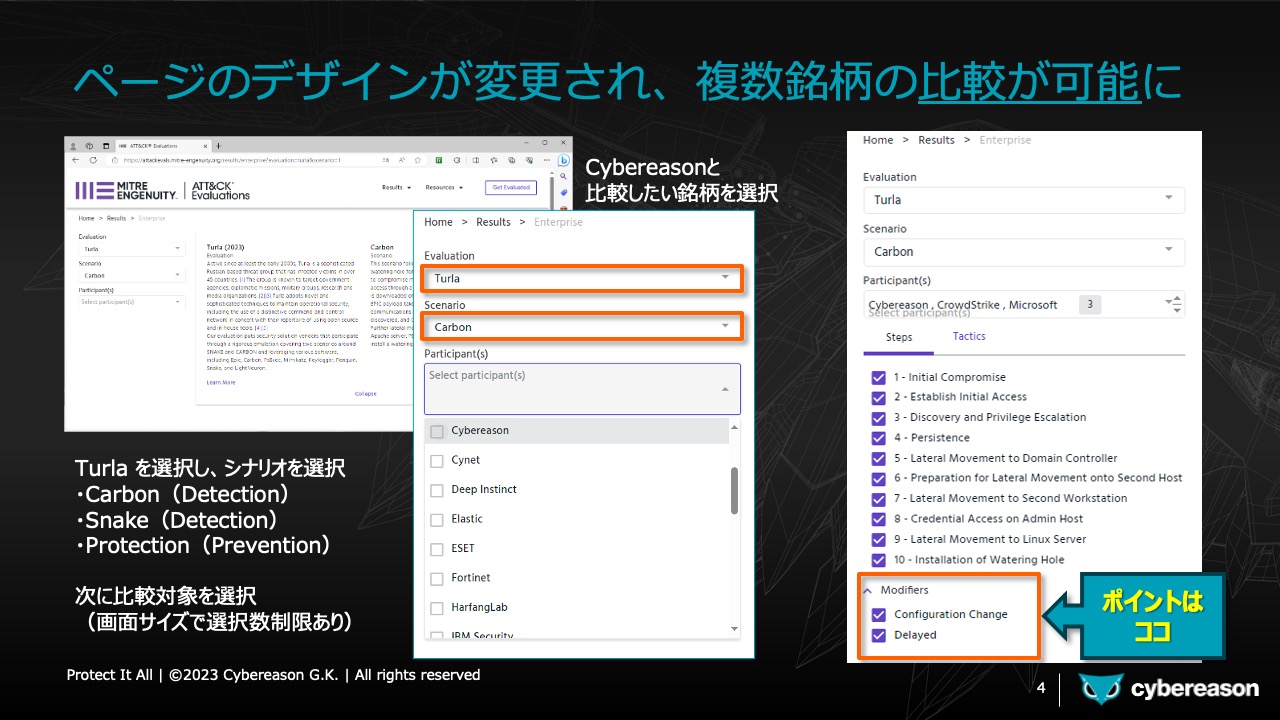The image size is (1280, 720).
Task: Click Results breadcrumb in the right panel
Action: tap(937, 140)
